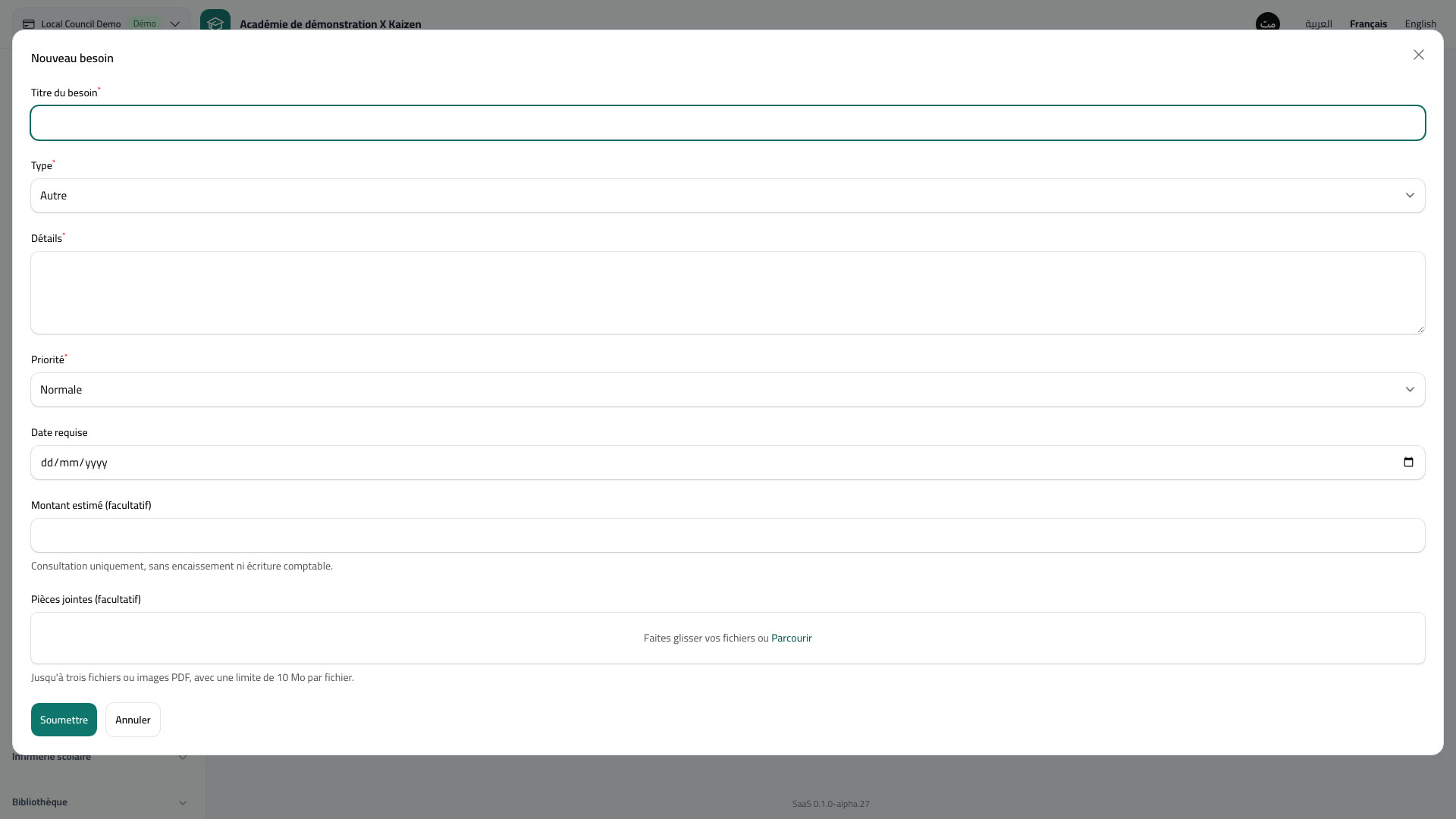Click the Académie de démonstration X Kaizen title
Viewport: 1456px width, 819px height.
(x=330, y=24)
